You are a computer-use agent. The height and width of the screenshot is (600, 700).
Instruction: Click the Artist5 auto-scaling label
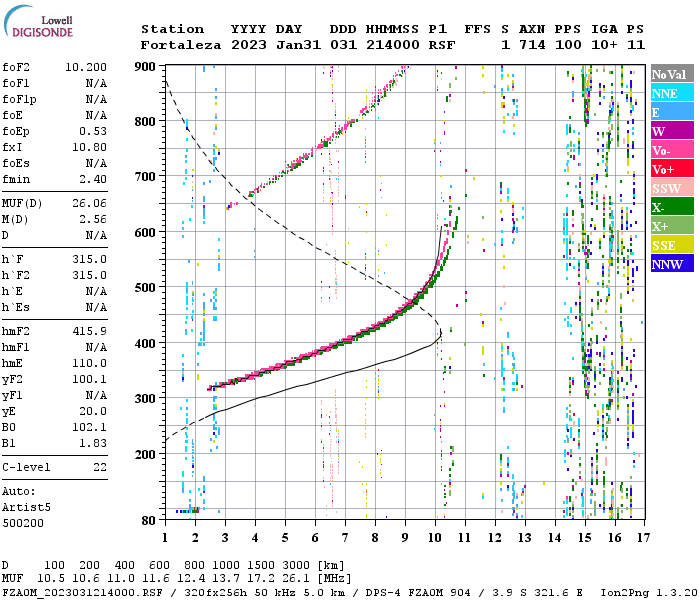click(x=26, y=508)
